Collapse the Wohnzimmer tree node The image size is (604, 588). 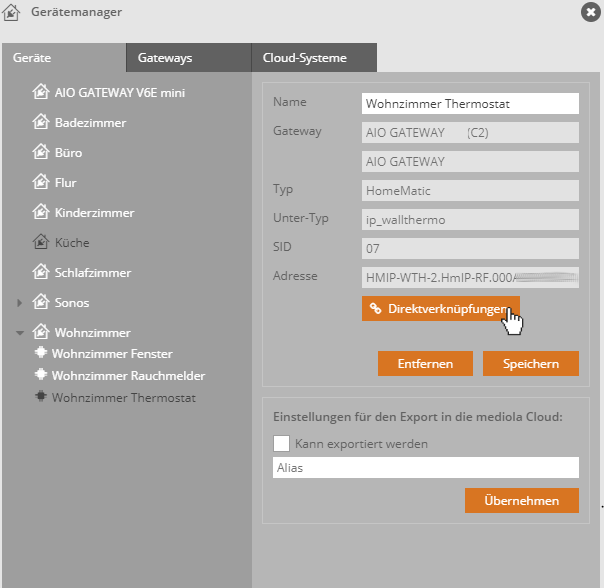pos(19,333)
